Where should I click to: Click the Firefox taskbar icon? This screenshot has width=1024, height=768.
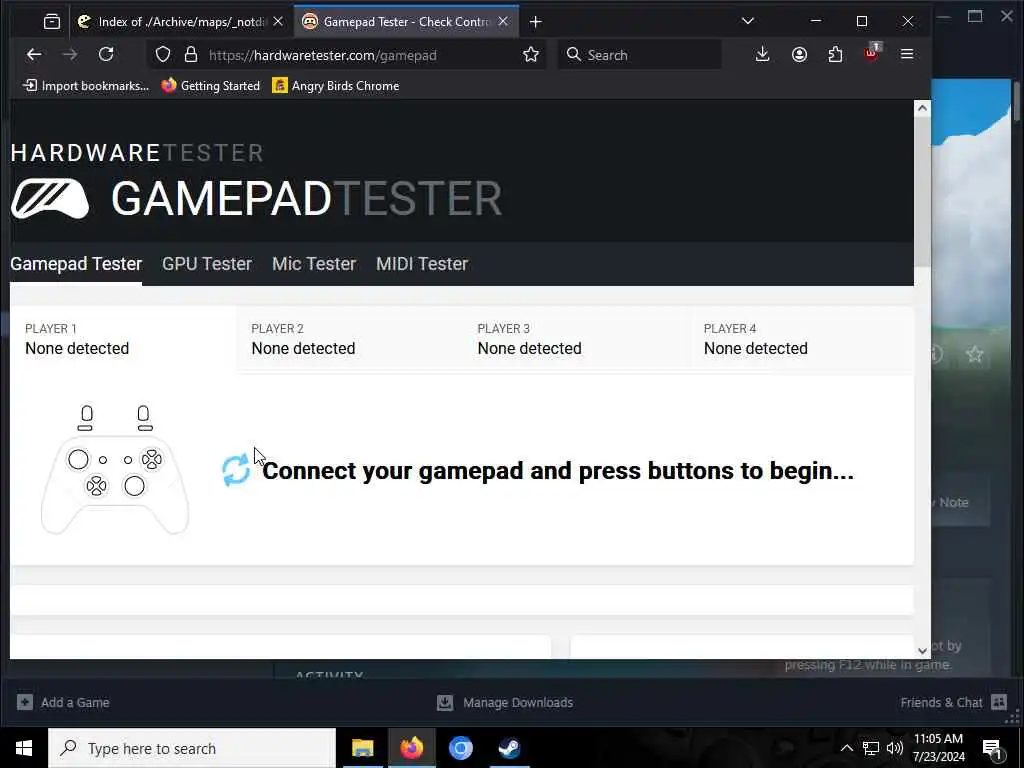pos(411,748)
